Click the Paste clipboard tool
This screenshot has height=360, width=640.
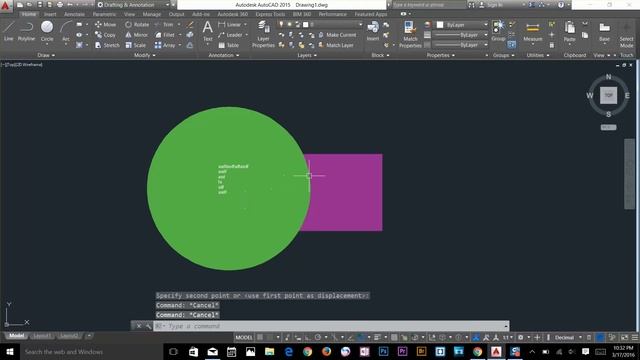tap(569, 32)
